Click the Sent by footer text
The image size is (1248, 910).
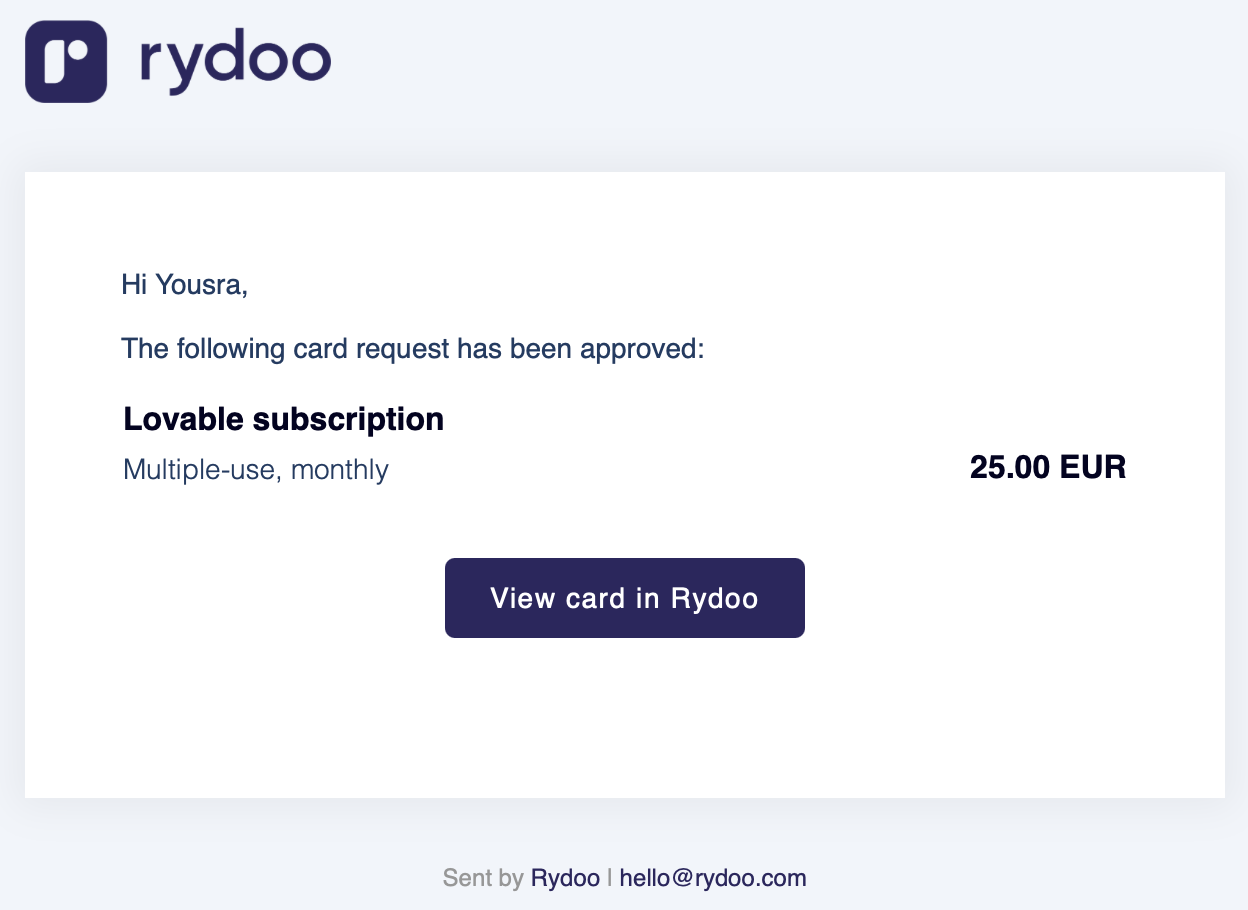tap(483, 878)
